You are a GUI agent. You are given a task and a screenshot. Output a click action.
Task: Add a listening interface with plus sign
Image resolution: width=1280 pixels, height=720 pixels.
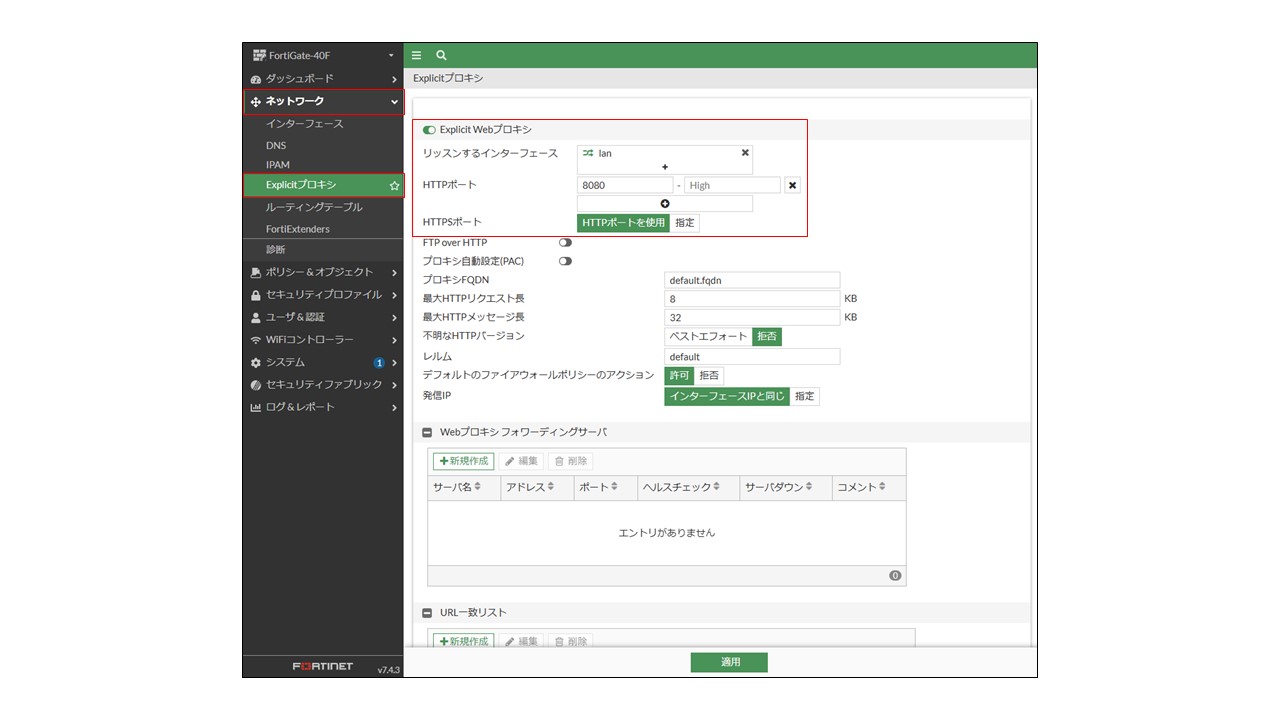pyautogui.click(x=665, y=167)
